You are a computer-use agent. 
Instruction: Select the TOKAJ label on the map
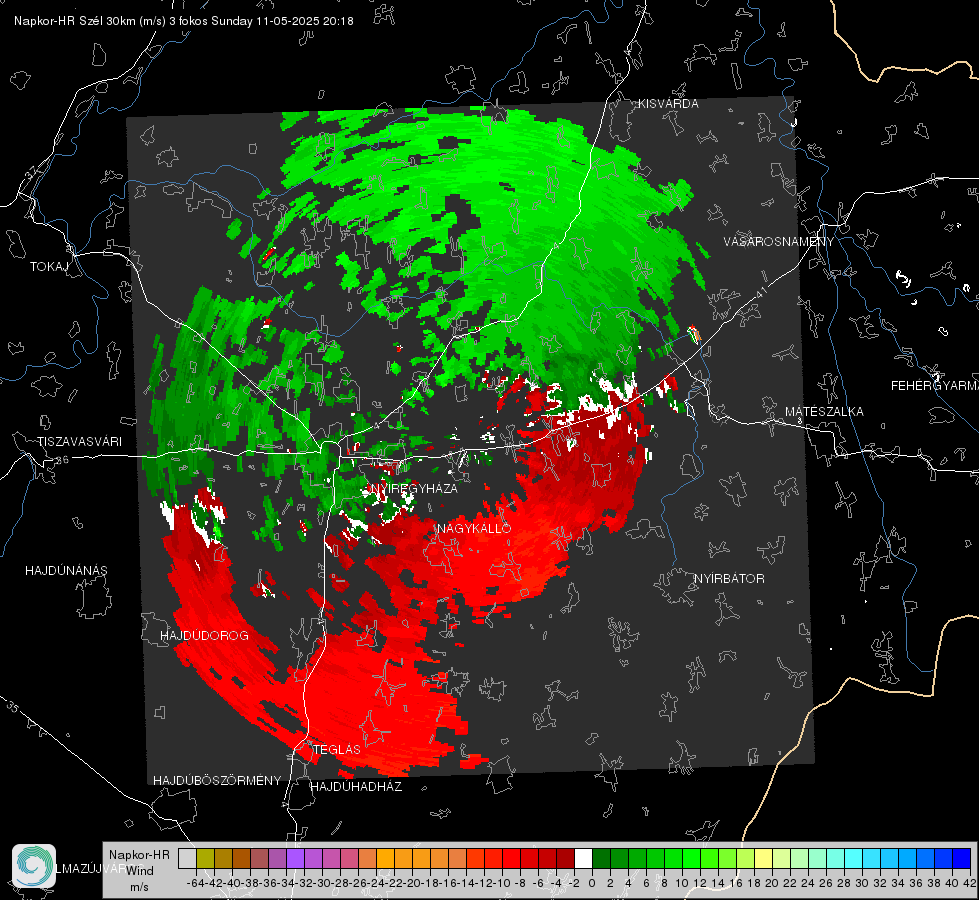(x=49, y=267)
